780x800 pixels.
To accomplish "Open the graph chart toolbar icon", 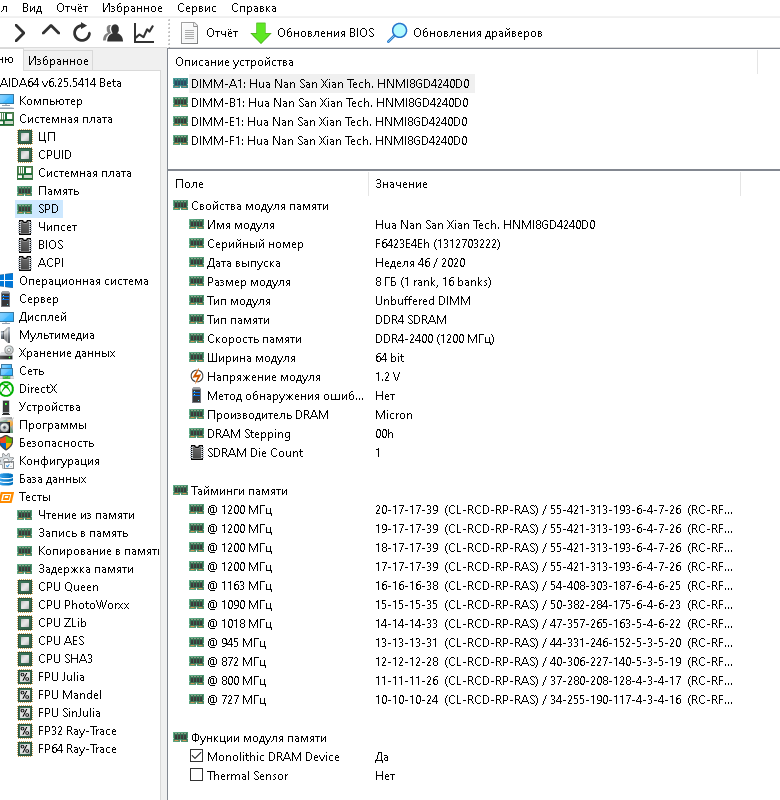I will point(144,33).
